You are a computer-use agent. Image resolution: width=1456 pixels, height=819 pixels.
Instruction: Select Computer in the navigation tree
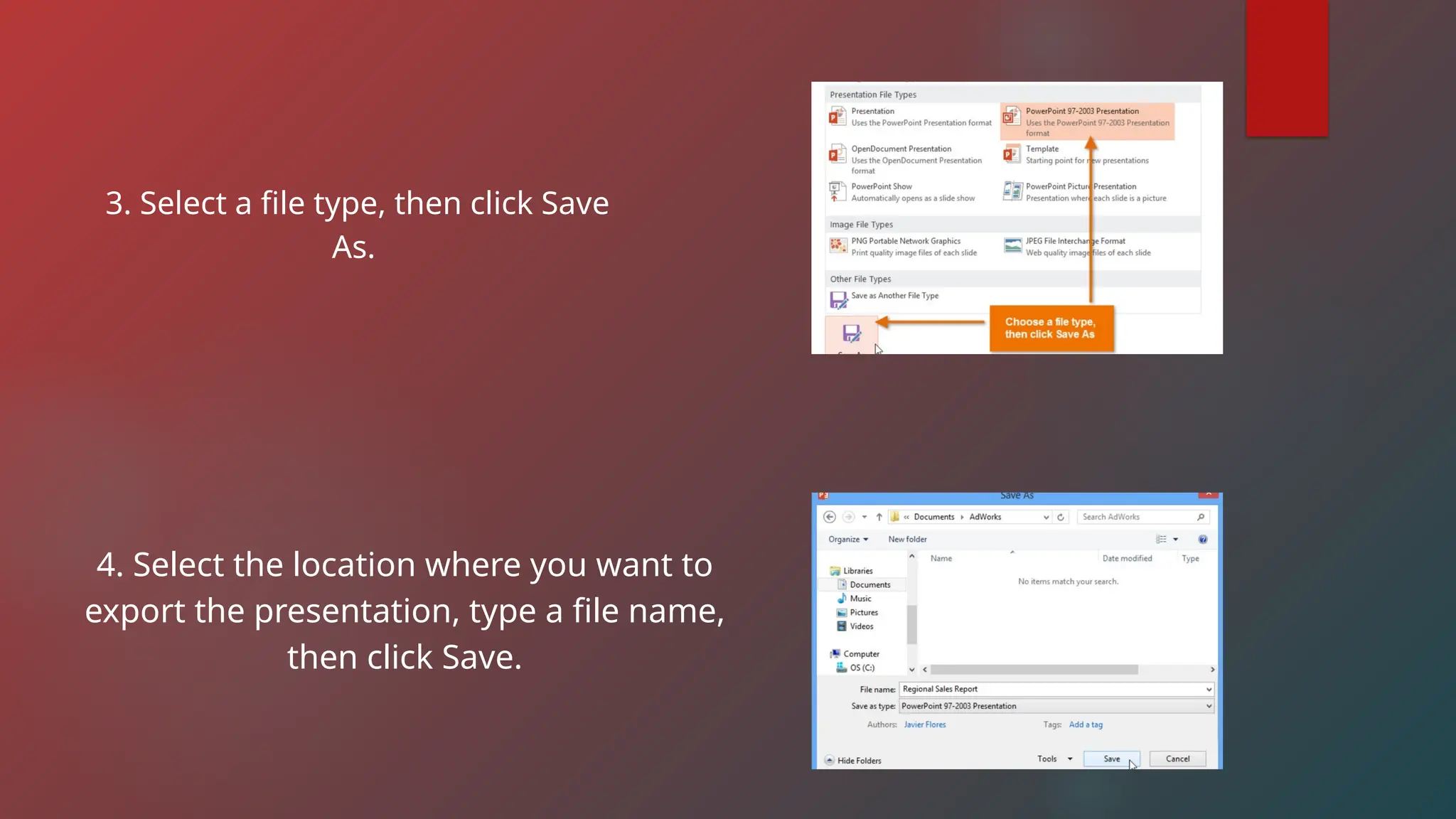[x=855, y=654]
